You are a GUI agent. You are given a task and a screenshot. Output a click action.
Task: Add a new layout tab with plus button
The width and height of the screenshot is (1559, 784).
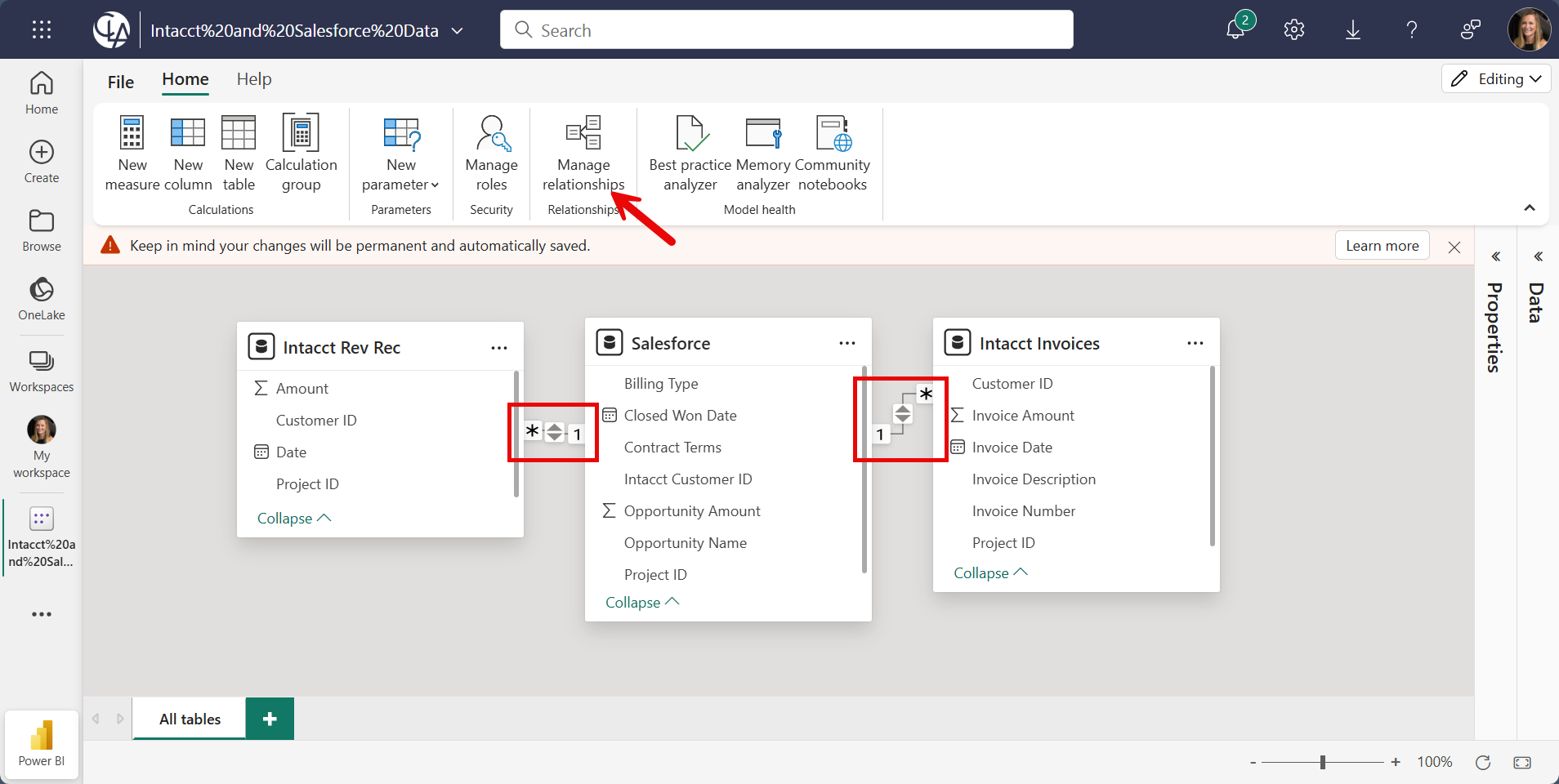click(x=270, y=719)
